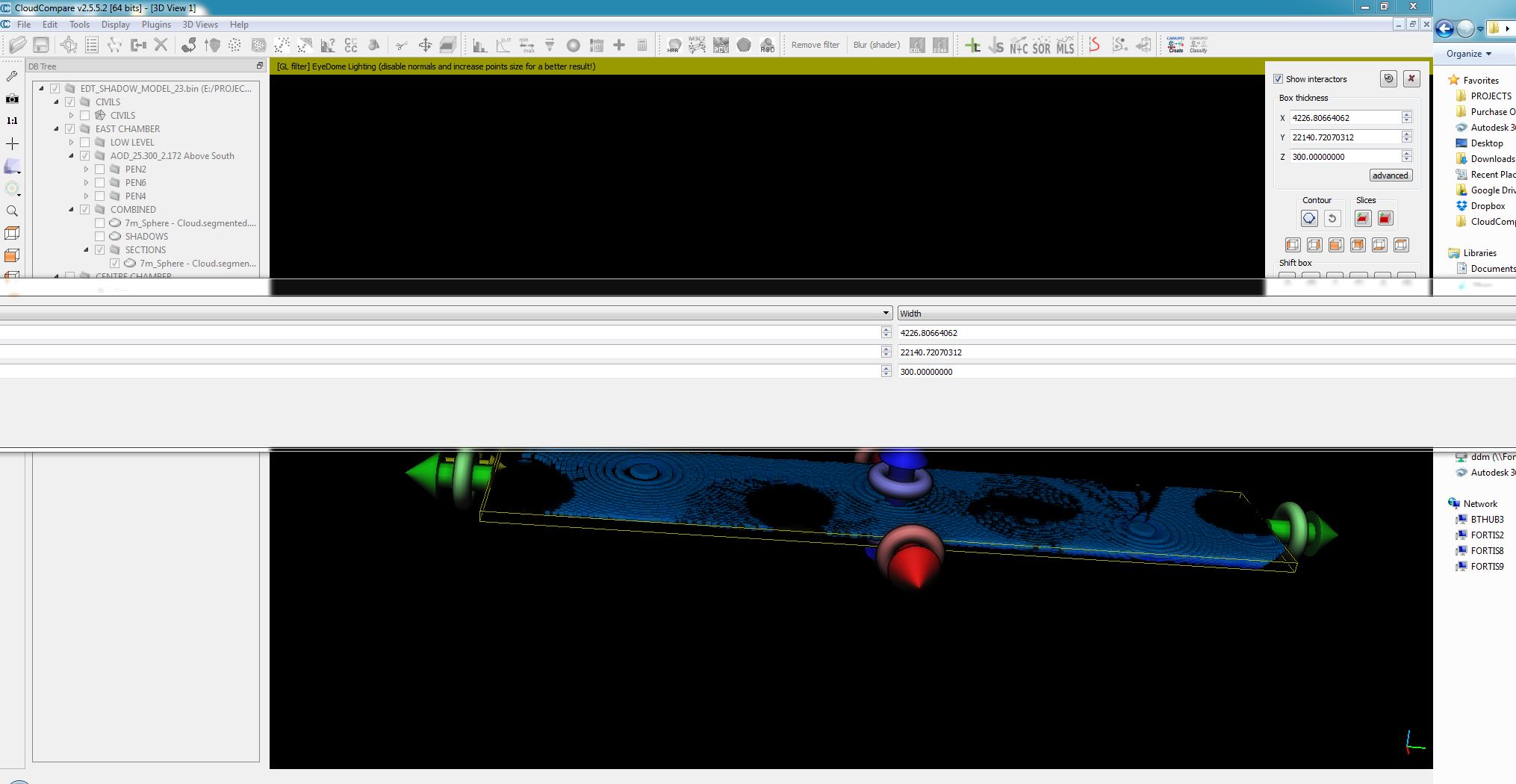Click the MLS smoothing toolbar icon
This screenshot has width=1516, height=784.
tap(1065, 46)
